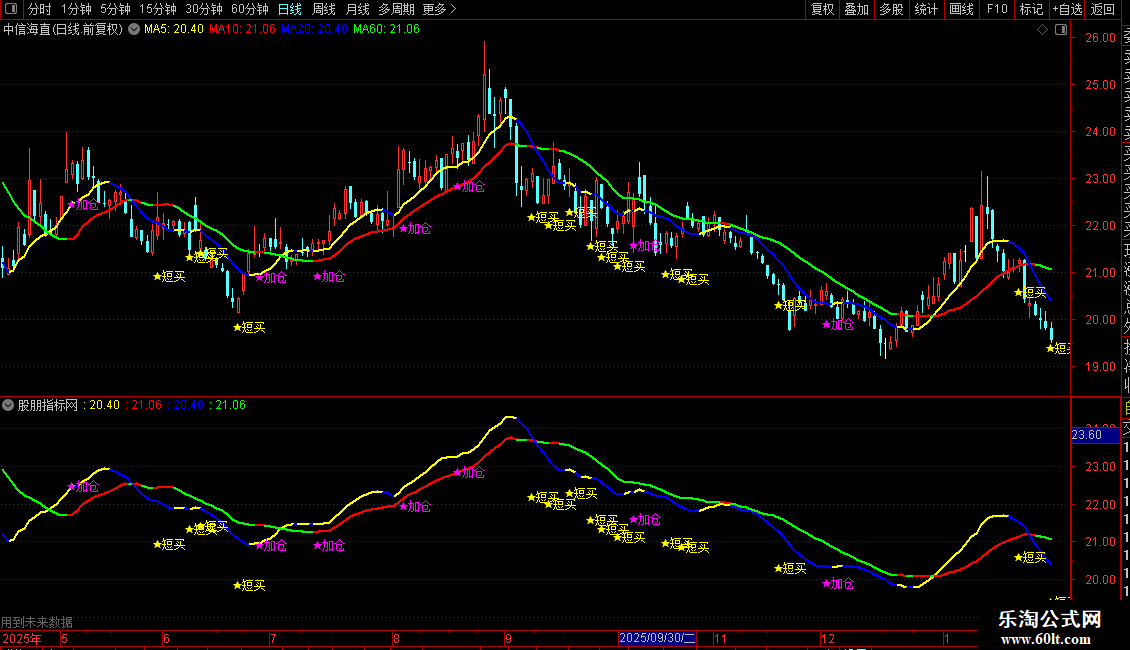Screen dimensions: 1130x650
Task: Click the MA60 green value label
Action: click(x=386, y=30)
